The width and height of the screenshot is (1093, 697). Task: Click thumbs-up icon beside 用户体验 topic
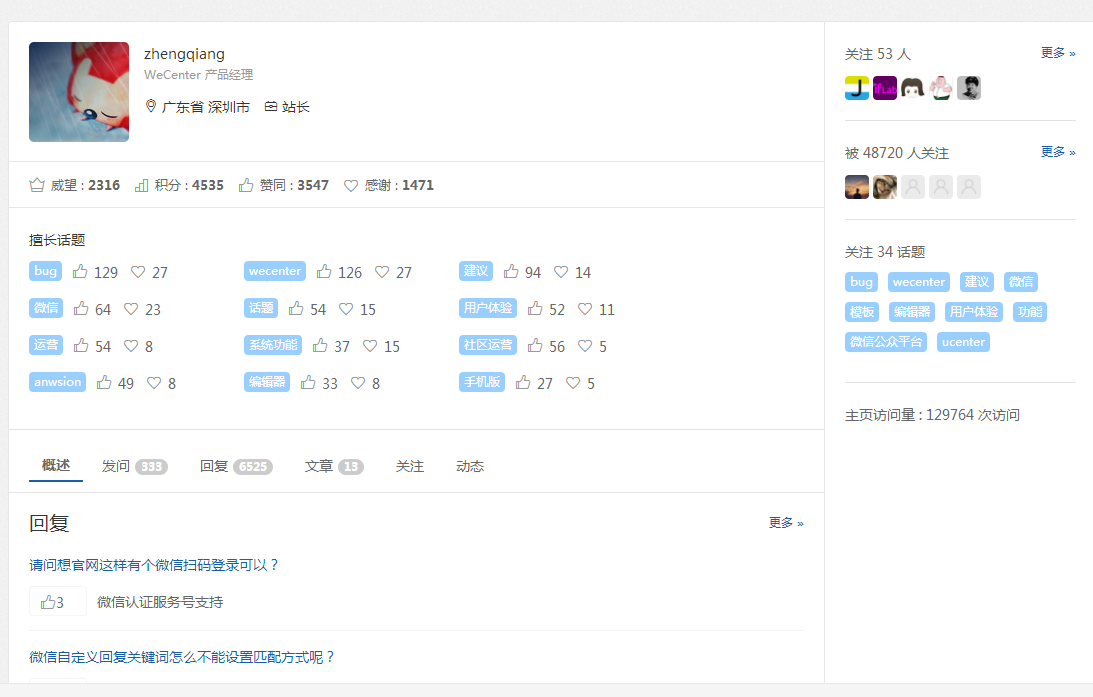[535, 309]
